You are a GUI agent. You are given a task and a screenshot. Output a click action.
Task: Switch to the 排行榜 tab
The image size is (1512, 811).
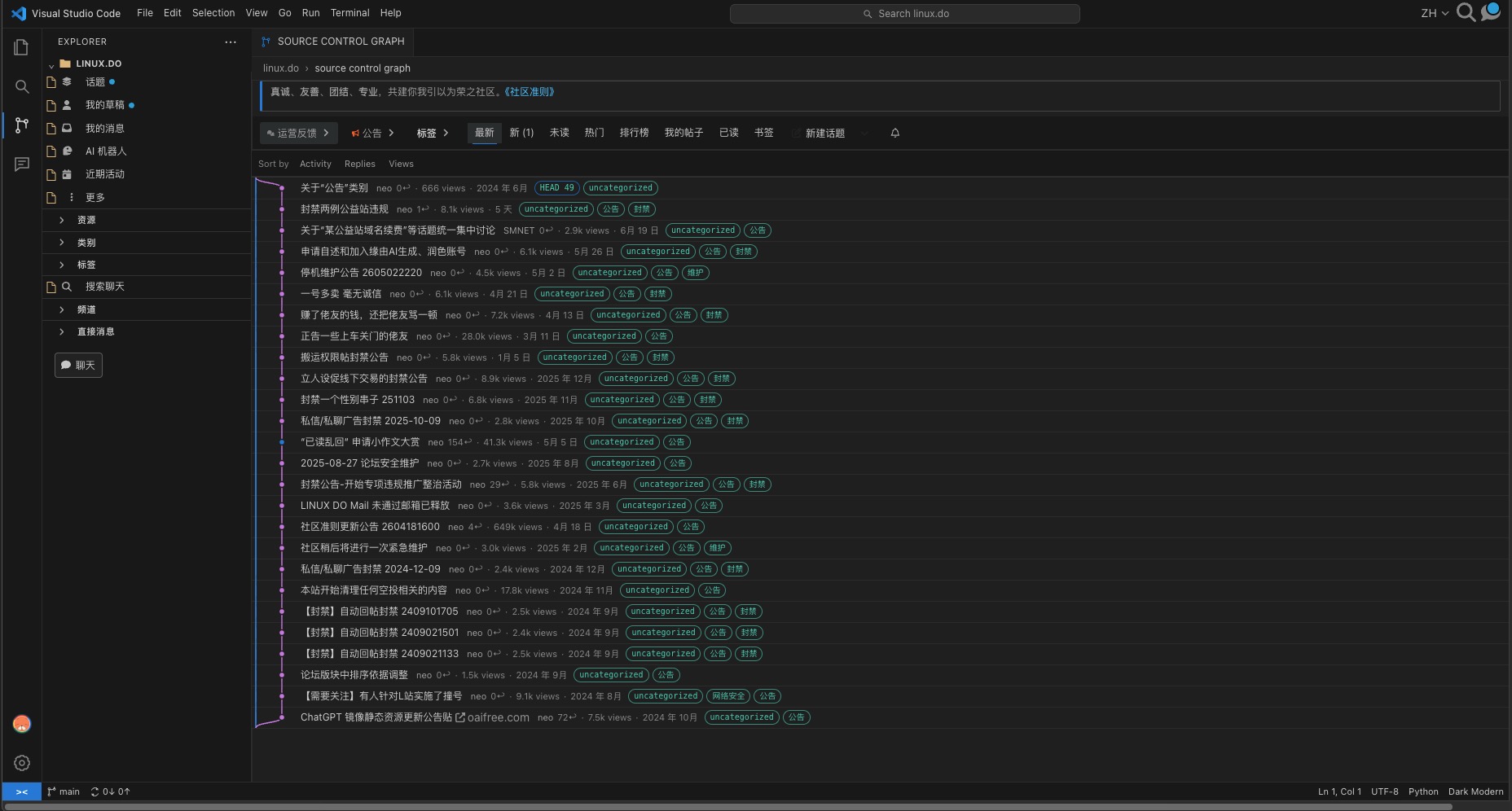click(x=634, y=133)
